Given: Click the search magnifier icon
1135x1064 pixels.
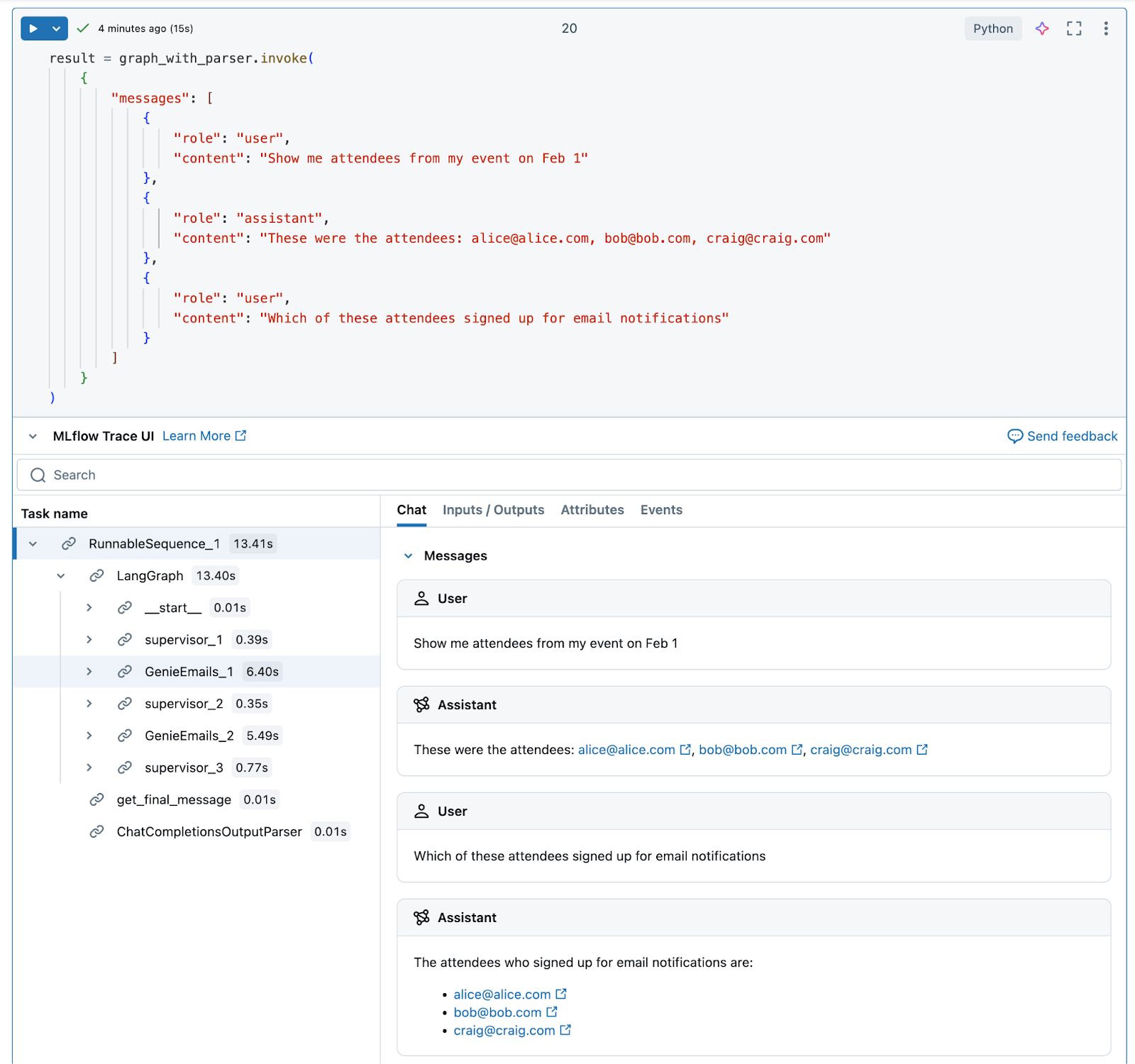Looking at the screenshot, I should [x=38, y=475].
